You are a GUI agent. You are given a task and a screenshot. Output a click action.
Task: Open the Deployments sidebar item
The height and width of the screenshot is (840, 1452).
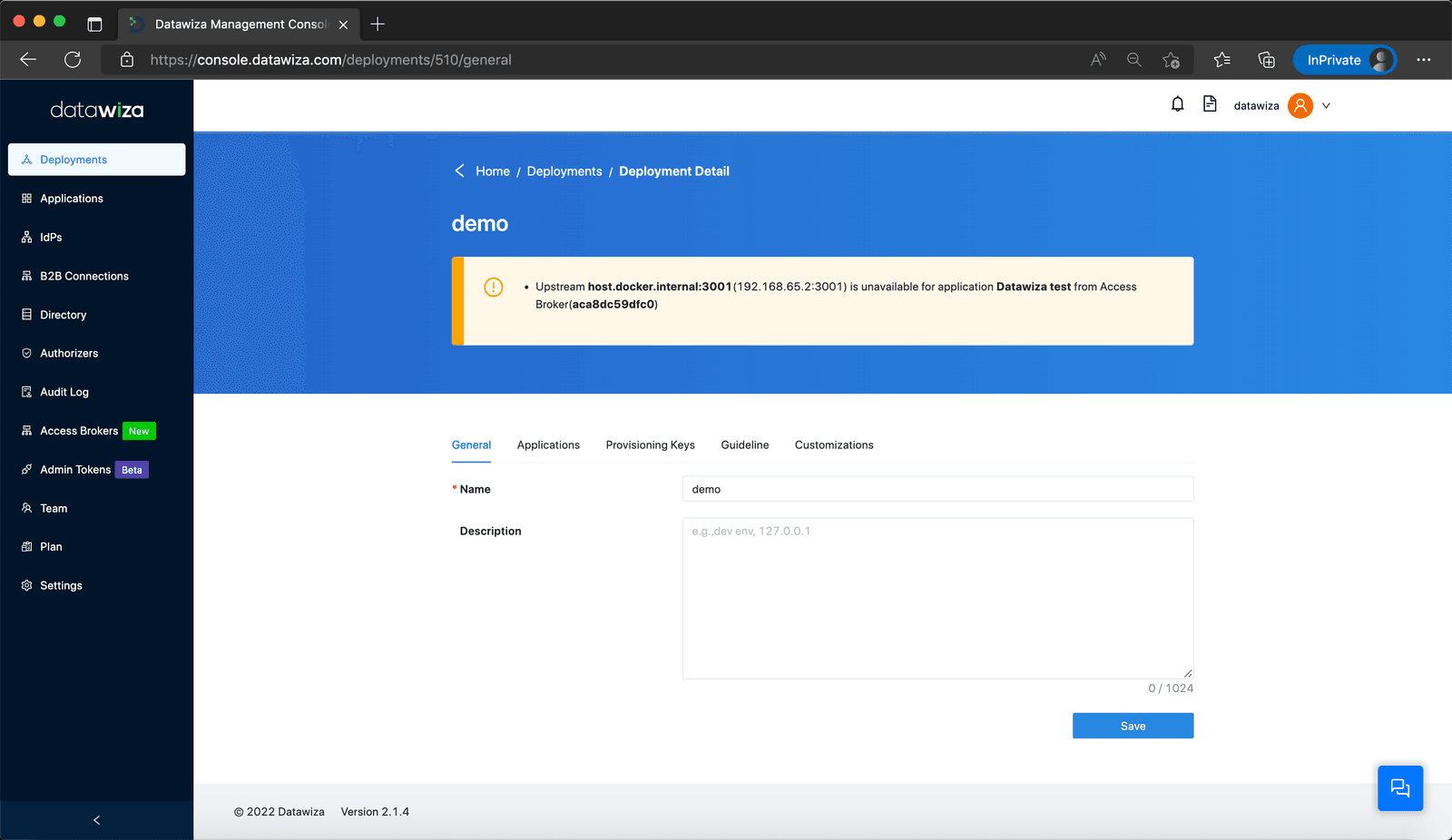tap(96, 160)
